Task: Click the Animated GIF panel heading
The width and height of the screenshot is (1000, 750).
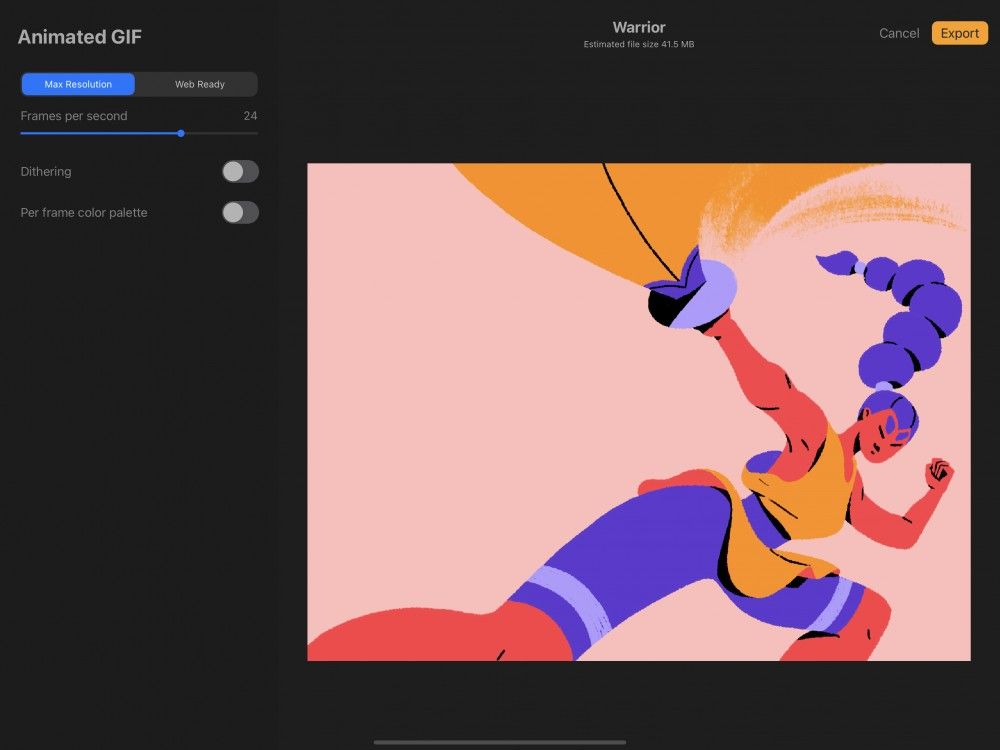Action: pos(79,36)
